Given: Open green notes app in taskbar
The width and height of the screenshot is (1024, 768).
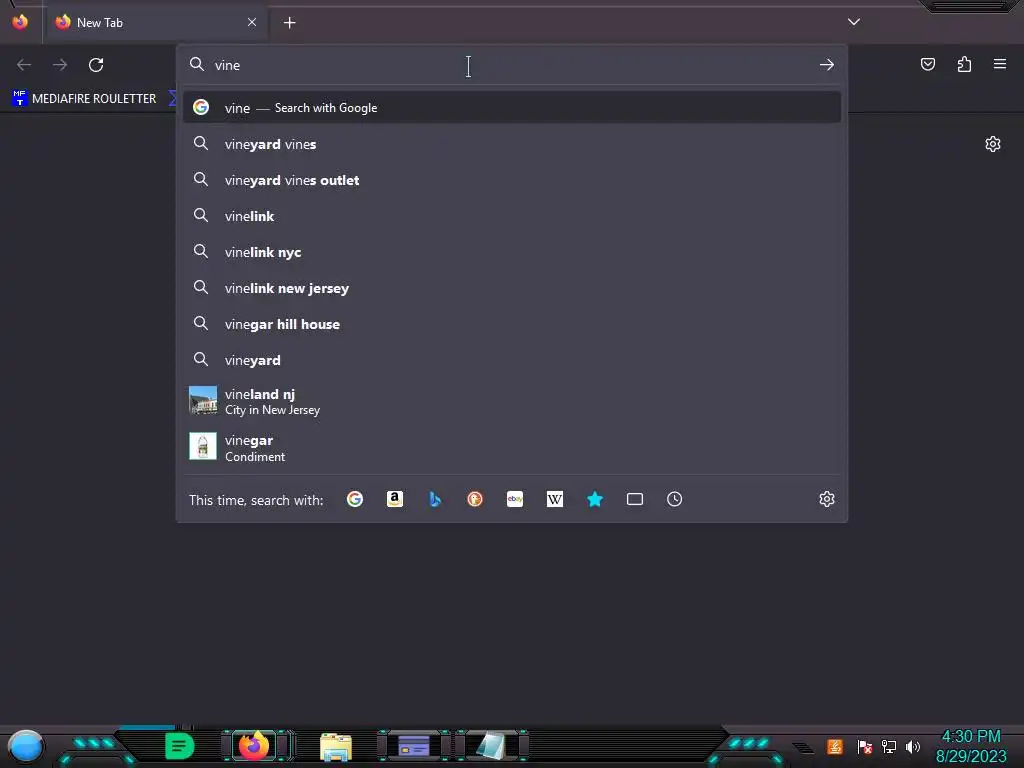Looking at the screenshot, I should (179, 746).
